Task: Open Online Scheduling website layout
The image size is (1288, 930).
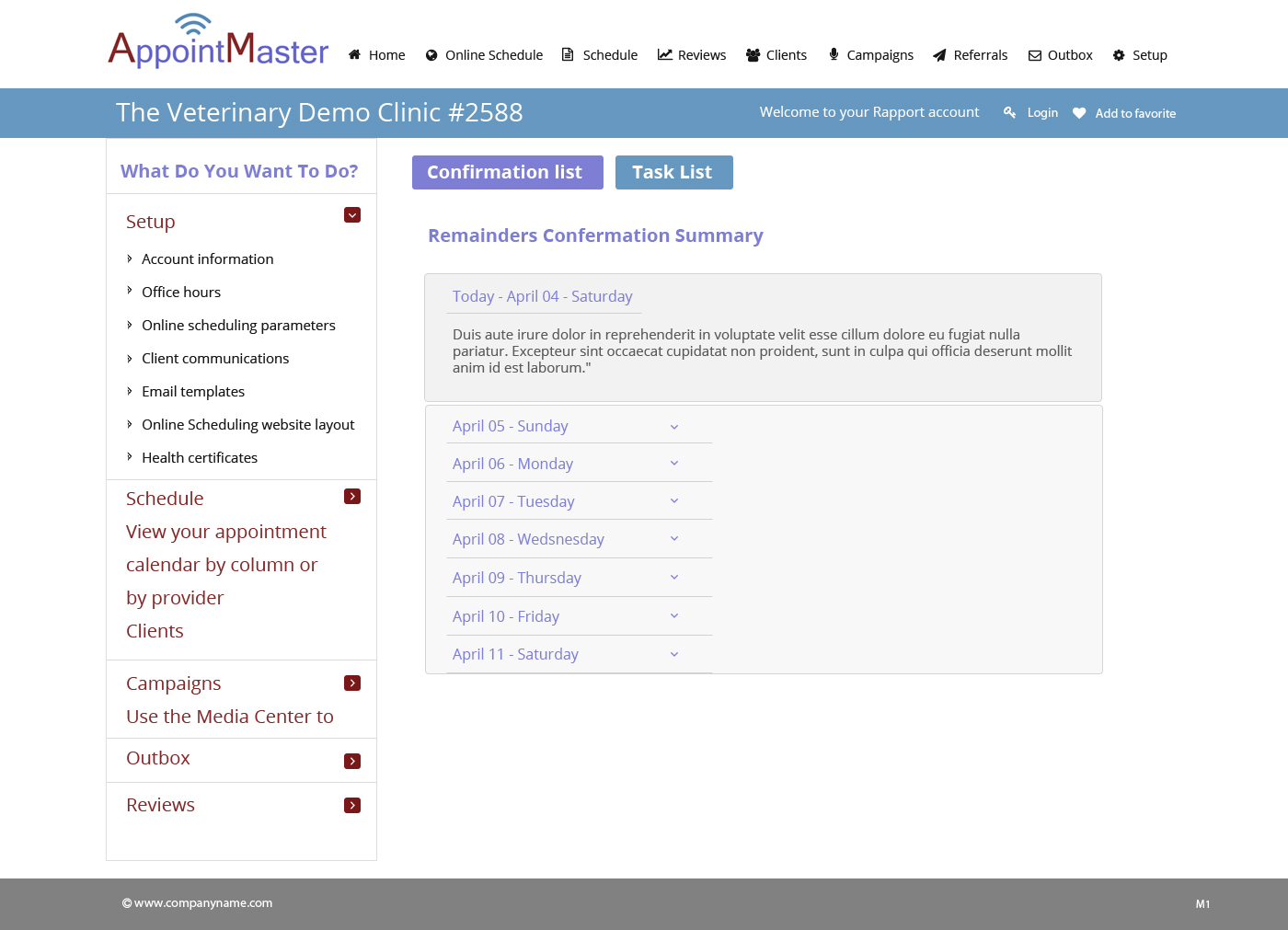Action: [247, 425]
